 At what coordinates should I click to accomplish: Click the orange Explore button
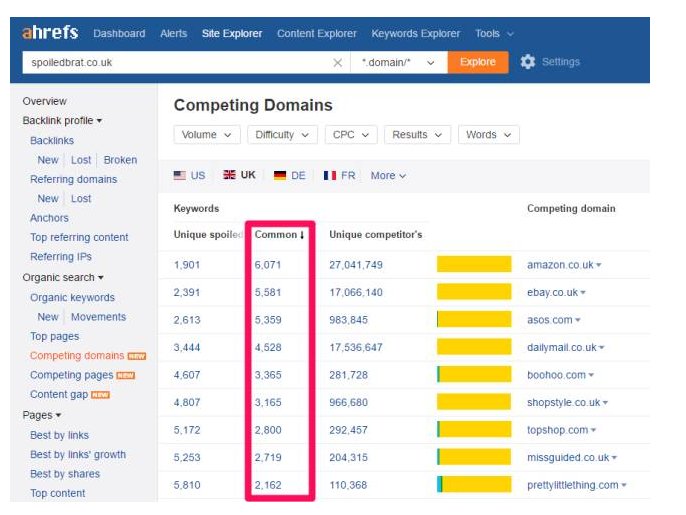click(478, 62)
